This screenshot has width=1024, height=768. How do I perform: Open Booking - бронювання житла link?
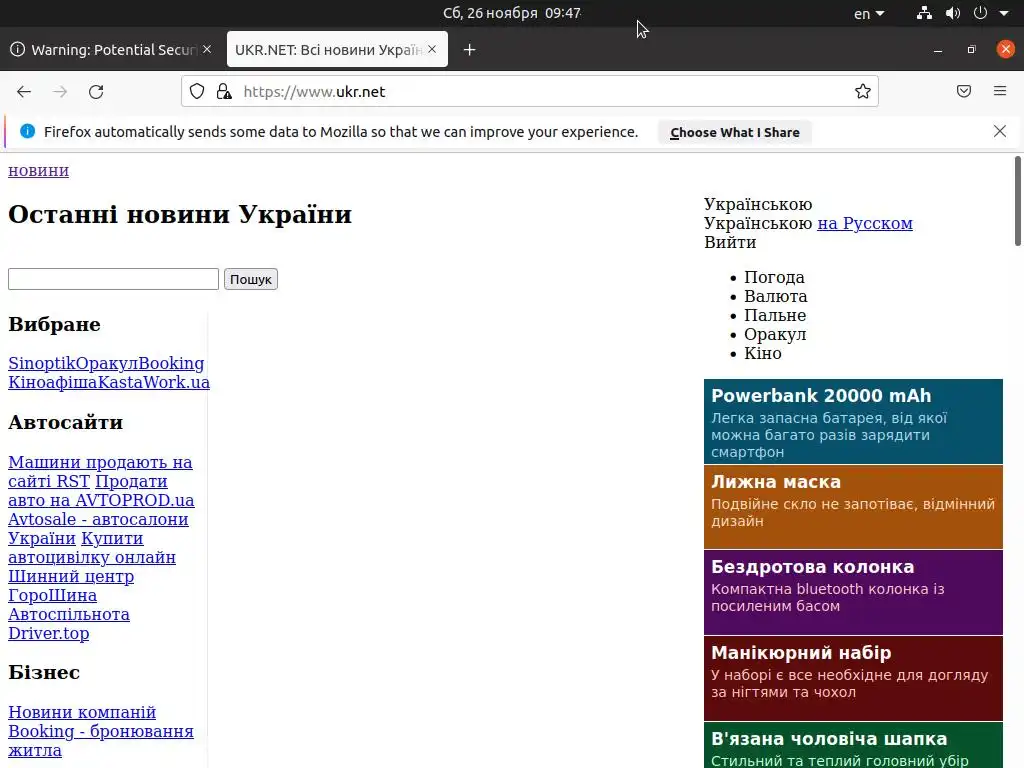tap(101, 741)
